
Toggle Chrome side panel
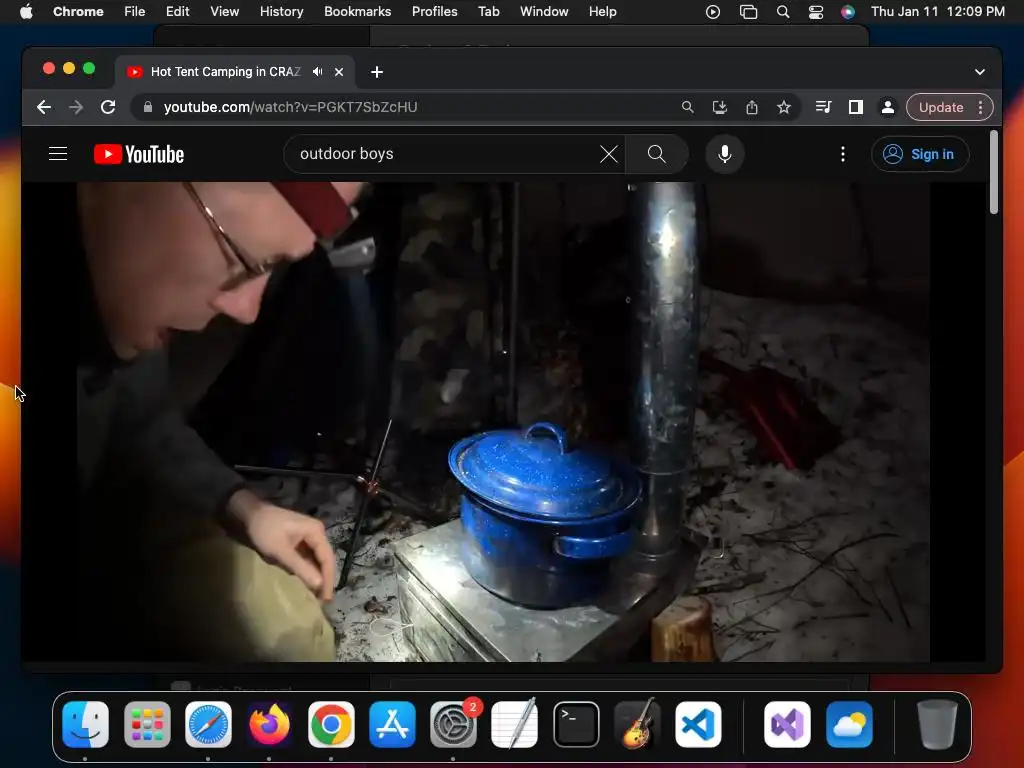pyautogui.click(x=856, y=107)
